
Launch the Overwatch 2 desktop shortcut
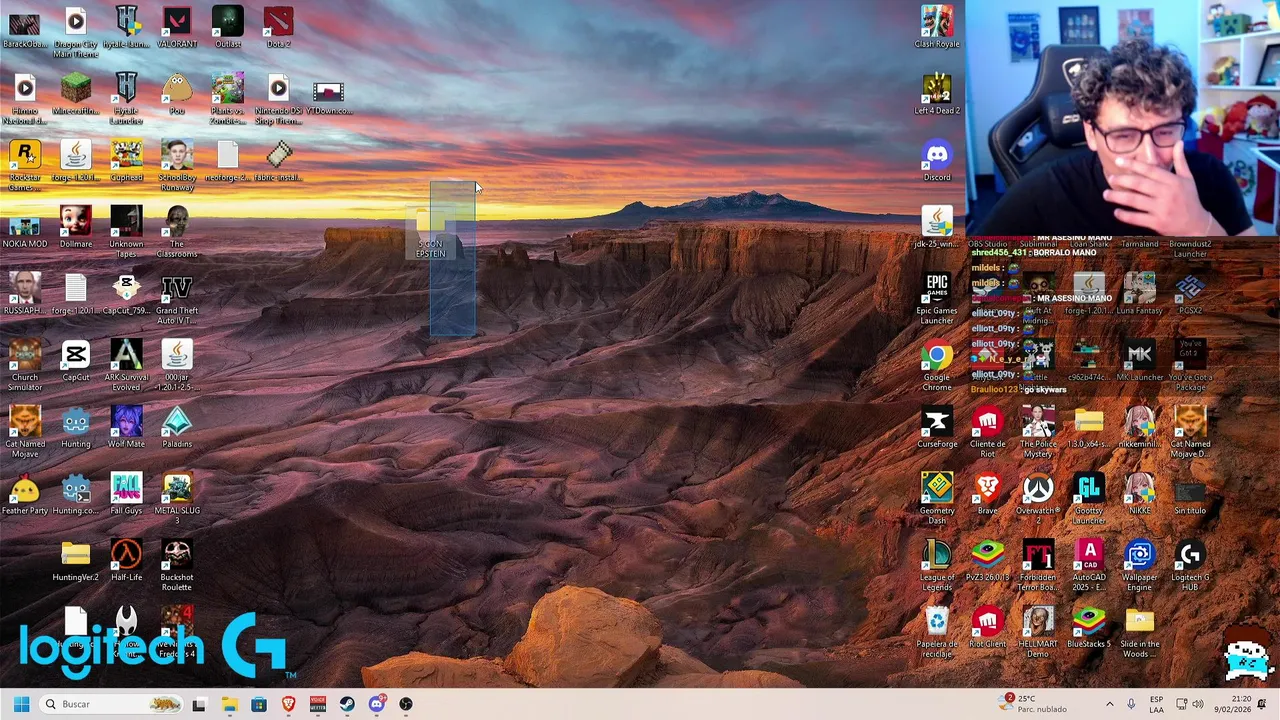point(1038,499)
